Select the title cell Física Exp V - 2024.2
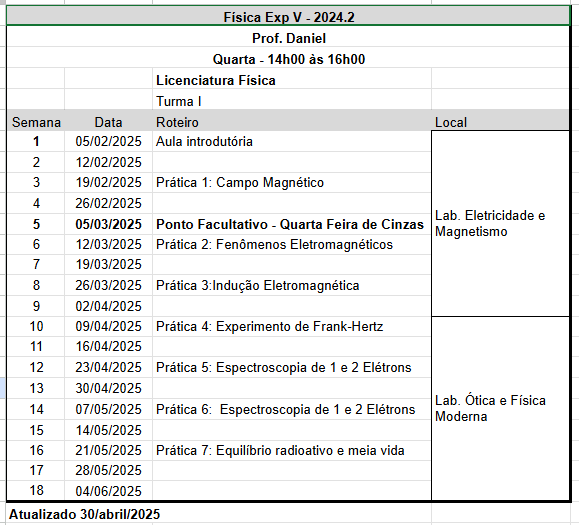 [x=288, y=17]
